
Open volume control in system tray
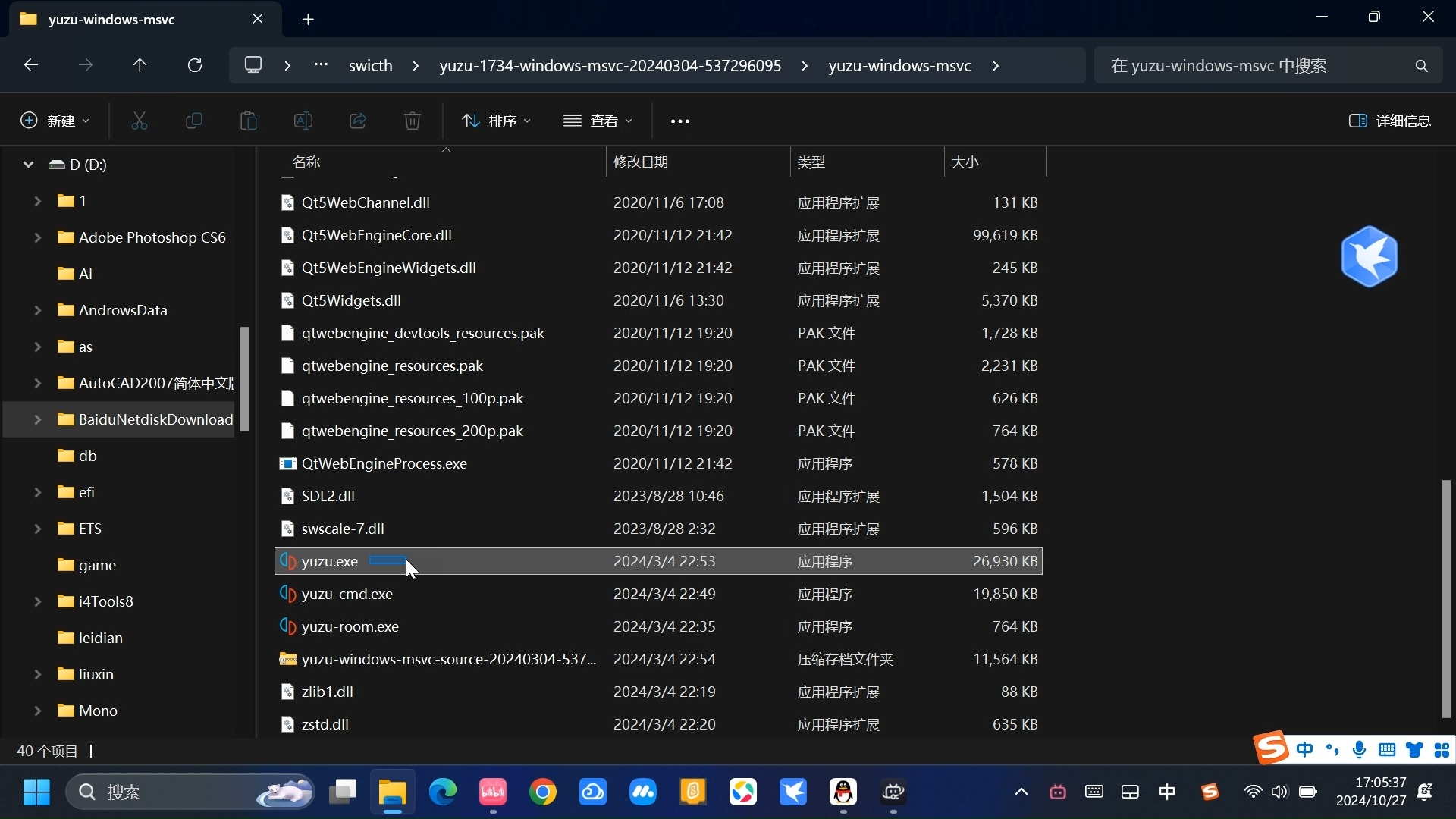pyautogui.click(x=1280, y=792)
